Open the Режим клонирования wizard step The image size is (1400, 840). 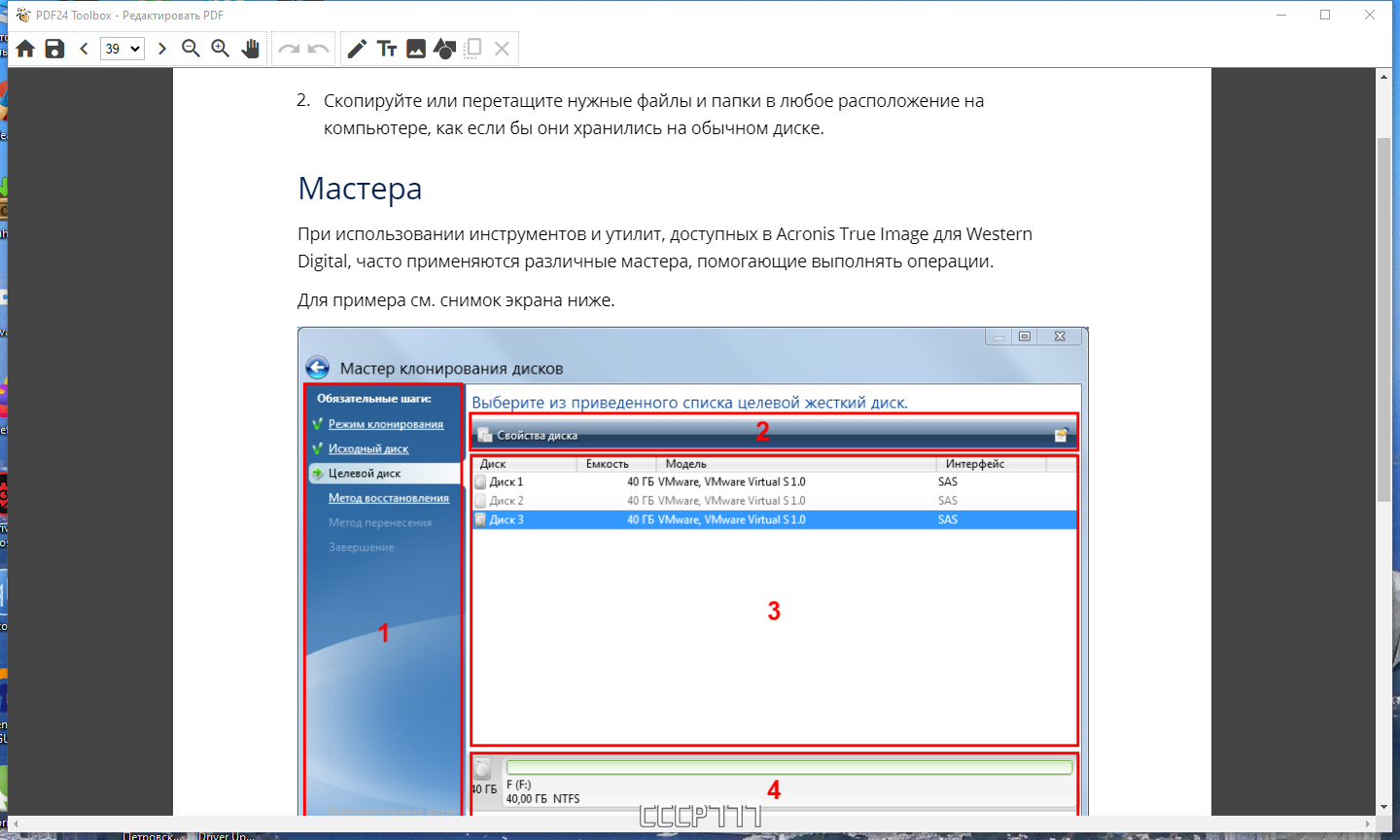[x=384, y=424]
